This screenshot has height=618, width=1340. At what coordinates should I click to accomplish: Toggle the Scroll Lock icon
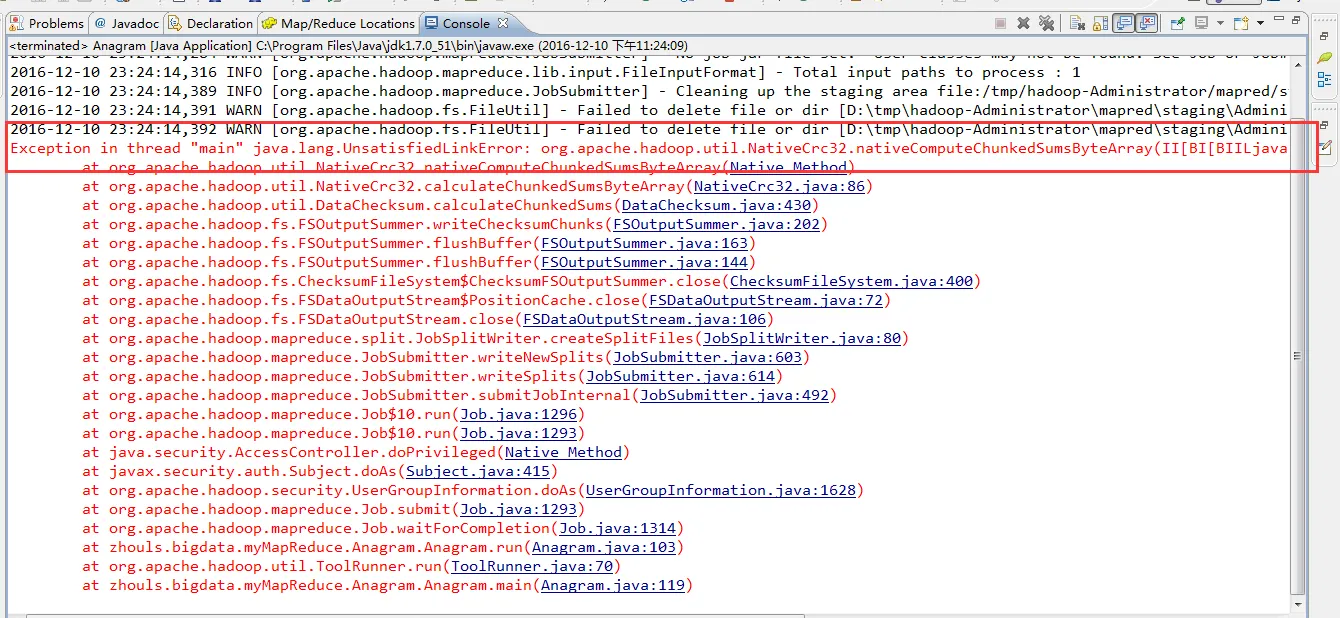pos(1100,23)
